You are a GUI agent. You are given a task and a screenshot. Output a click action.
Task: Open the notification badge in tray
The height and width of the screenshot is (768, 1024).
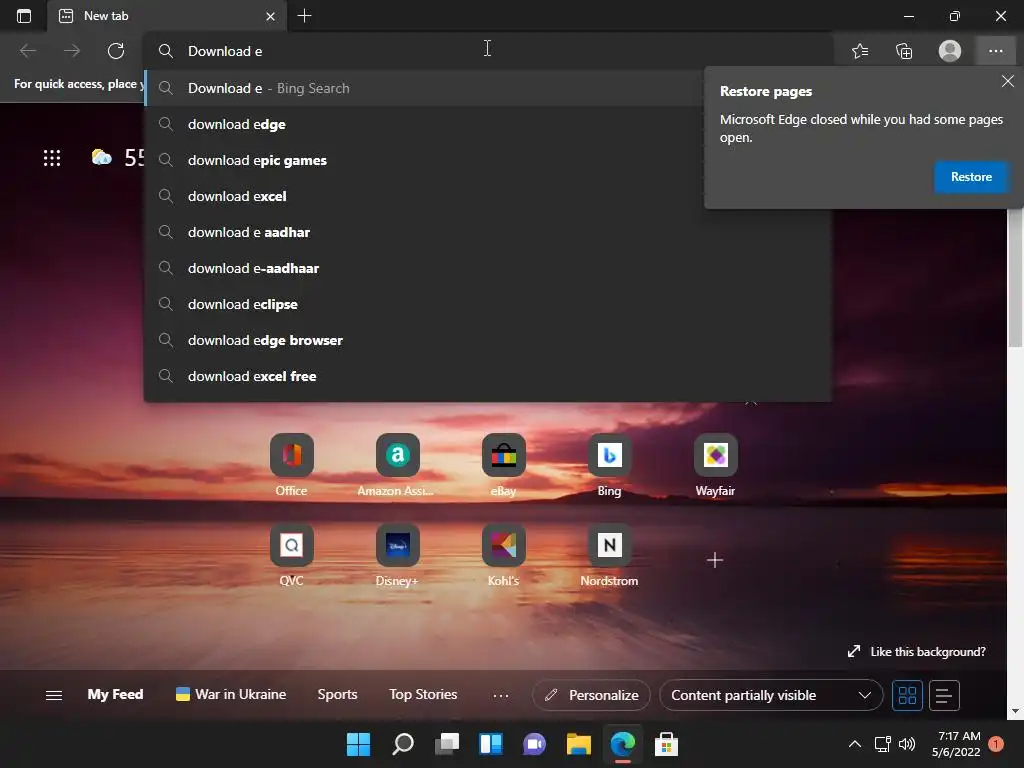[x=996, y=744]
